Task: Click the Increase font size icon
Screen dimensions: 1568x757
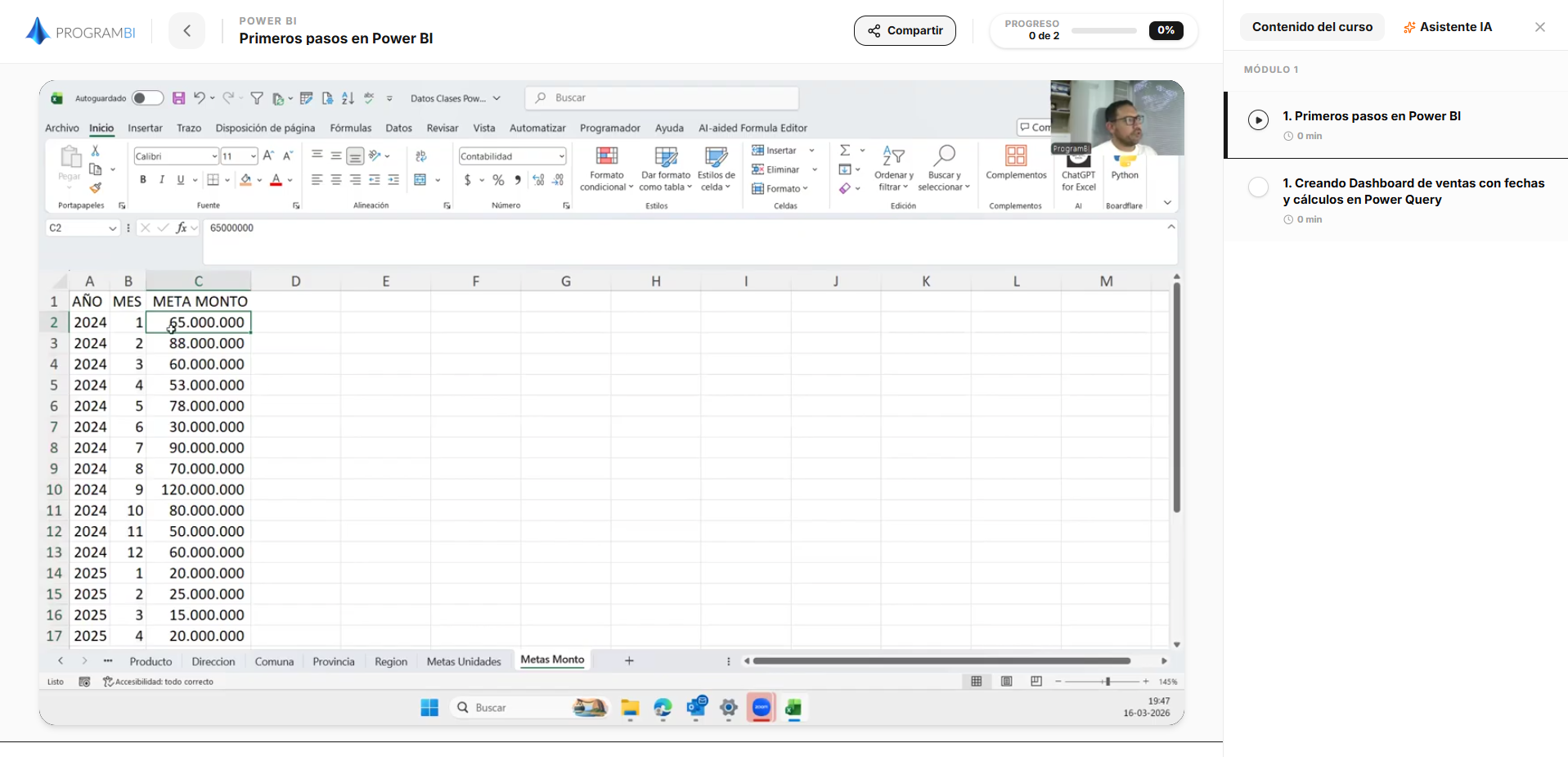Action: pyautogui.click(x=268, y=155)
